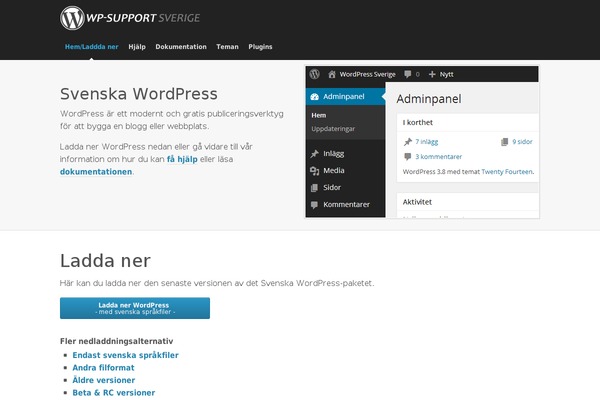The image size is (600, 400).
Task: Select 'Kommentarer' sidebar label
Action: click(346, 204)
